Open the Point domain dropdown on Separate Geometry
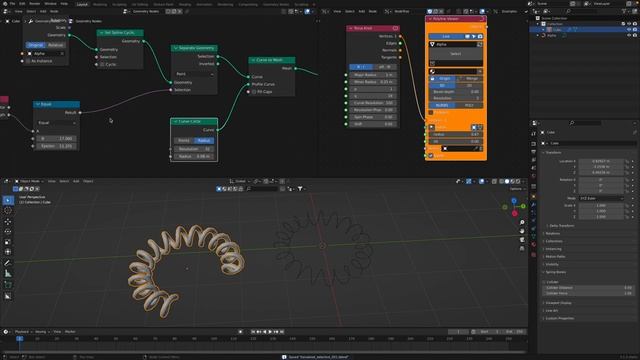 (194, 74)
